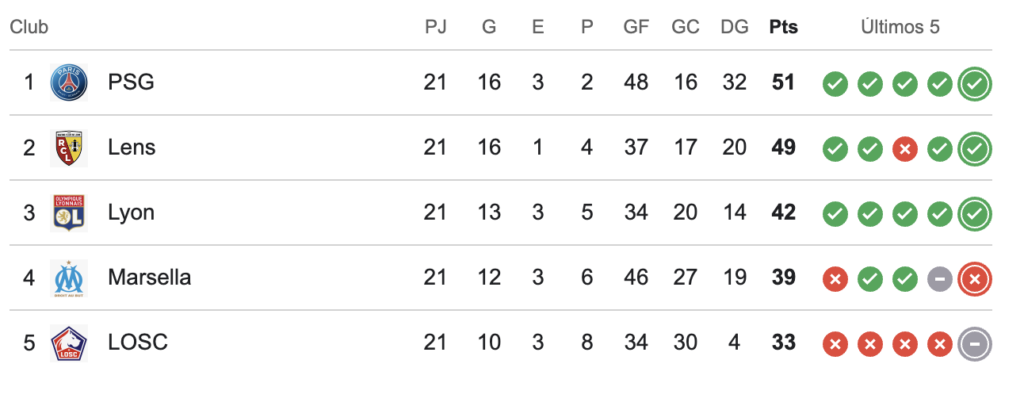The height and width of the screenshot is (406, 1024).
Task: Click Lens's red loss icon in last five
Action: pos(905,148)
